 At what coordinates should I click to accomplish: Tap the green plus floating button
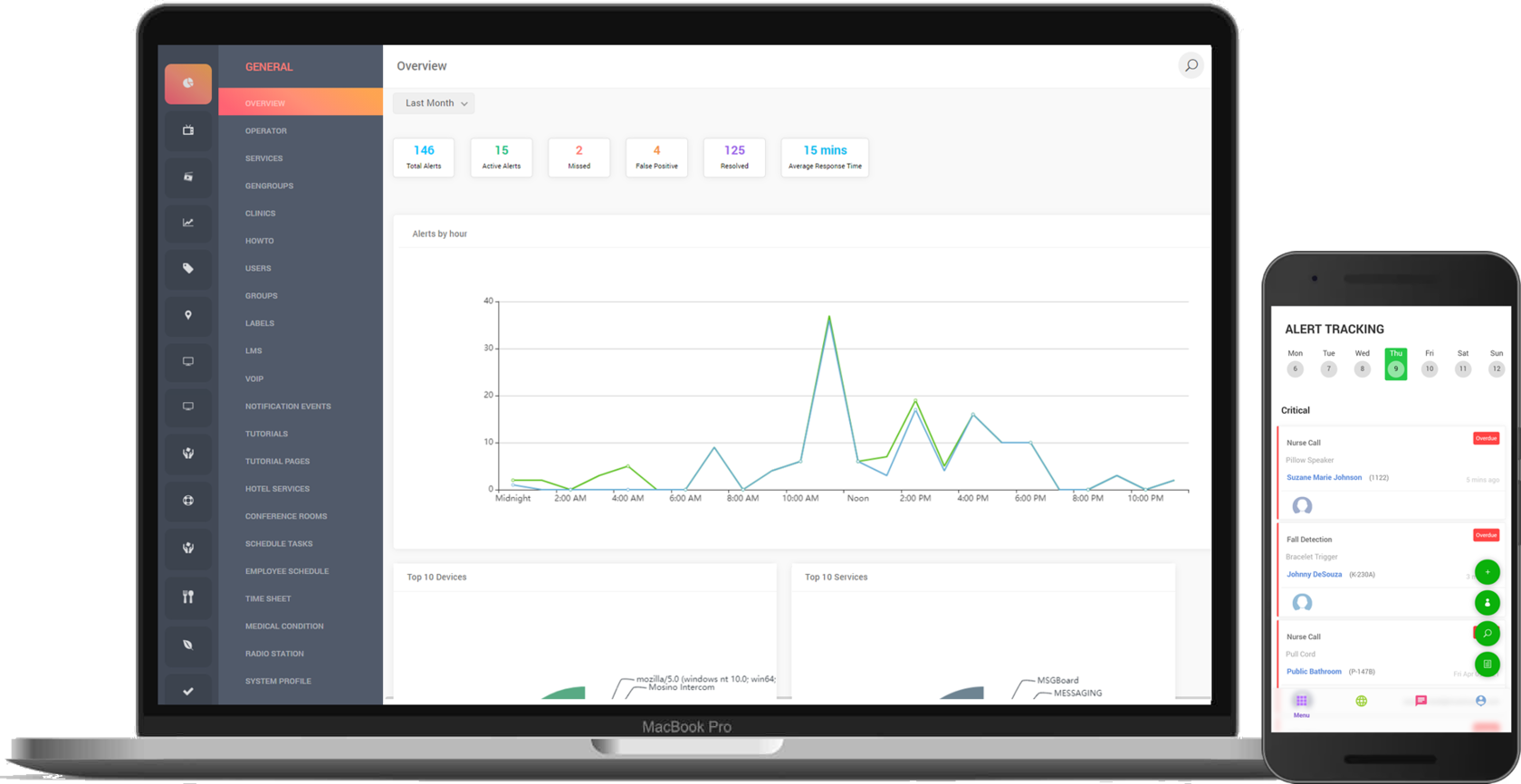pyautogui.click(x=1487, y=572)
